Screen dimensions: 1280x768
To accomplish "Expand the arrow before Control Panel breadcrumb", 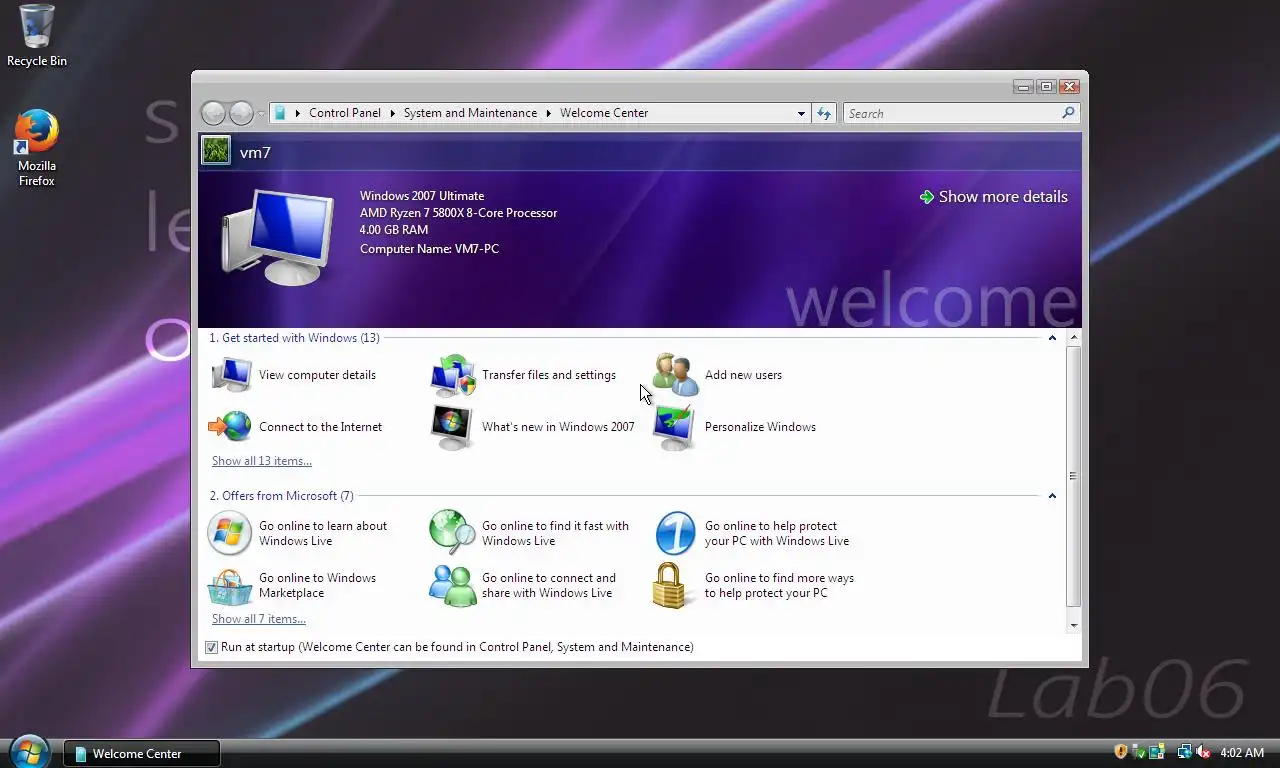I will pyautogui.click(x=297, y=113).
